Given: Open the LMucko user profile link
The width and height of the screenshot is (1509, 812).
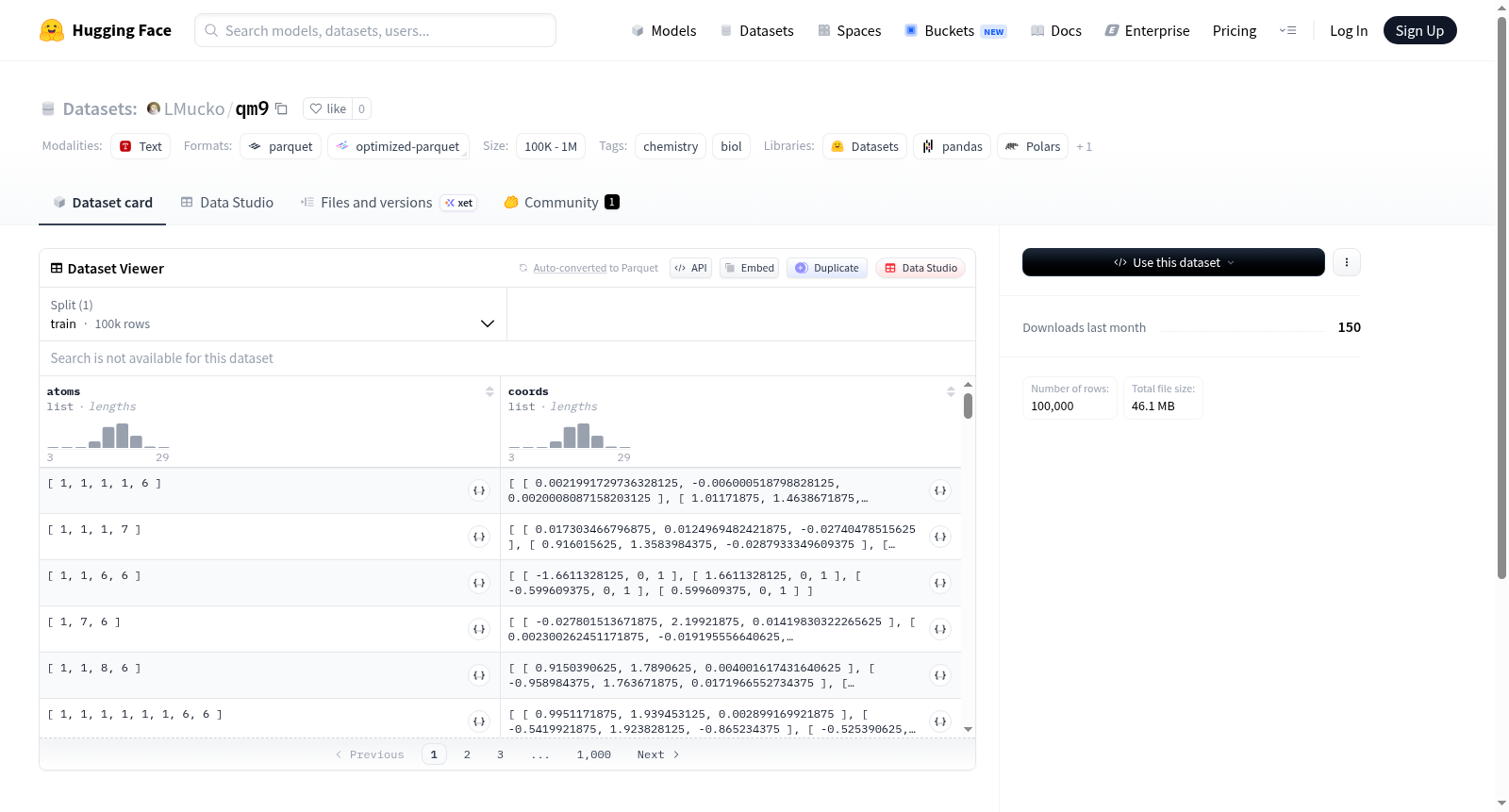Looking at the screenshot, I should pos(194,108).
